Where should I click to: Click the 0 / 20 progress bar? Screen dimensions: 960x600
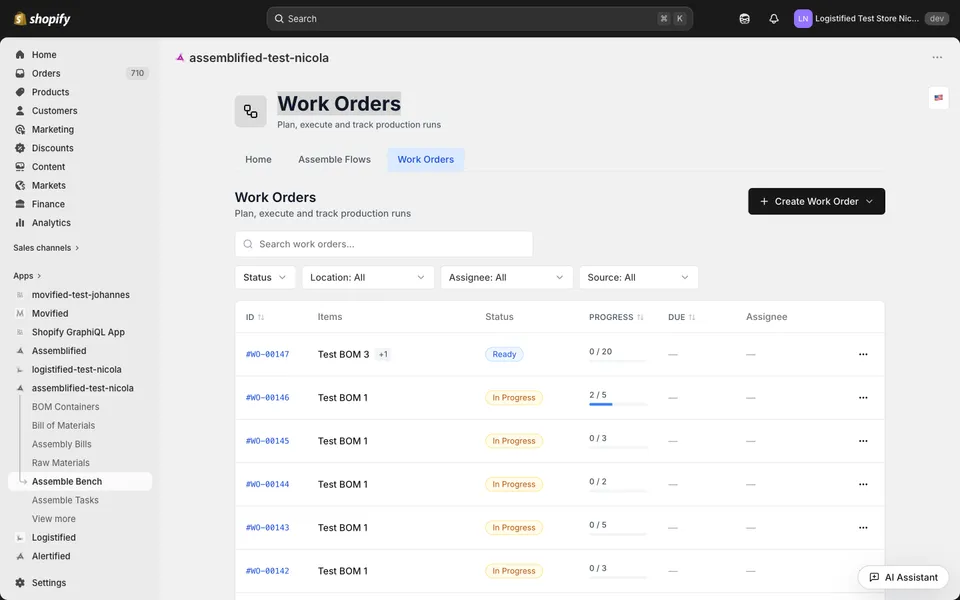[618, 361]
